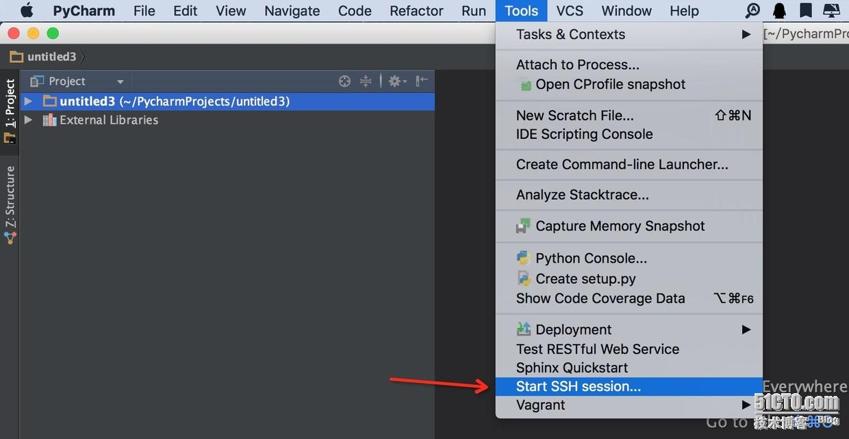Click the green window zoom button

tap(53, 34)
